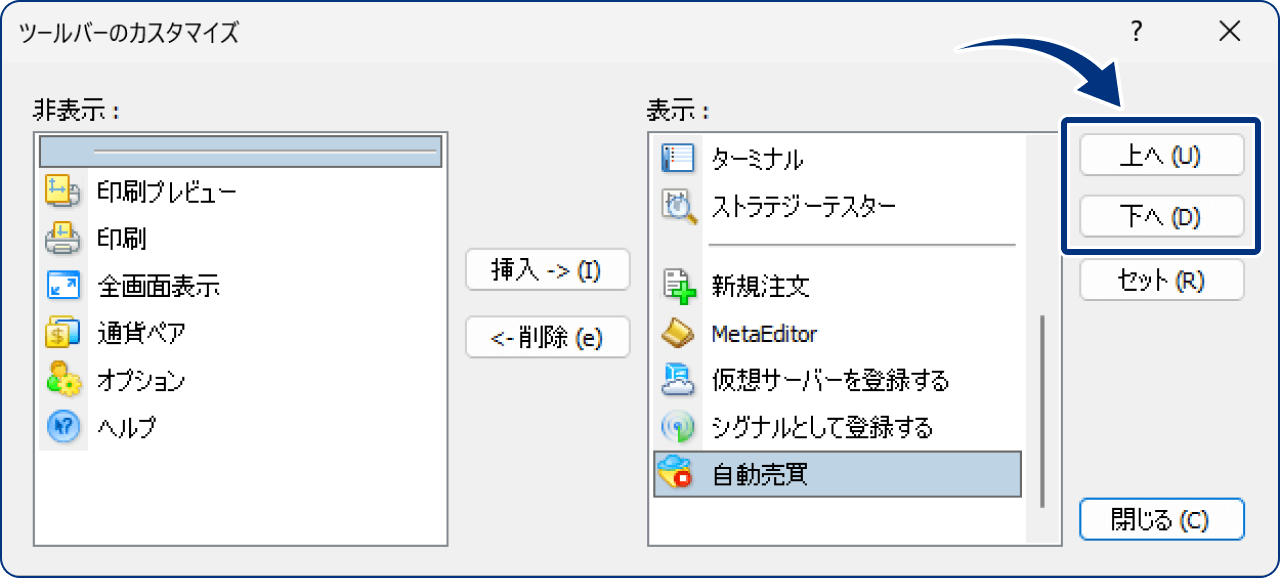Click the 下へ (D) move down button
Image resolution: width=1280 pixels, height=578 pixels.
(x=1161, y=215)
